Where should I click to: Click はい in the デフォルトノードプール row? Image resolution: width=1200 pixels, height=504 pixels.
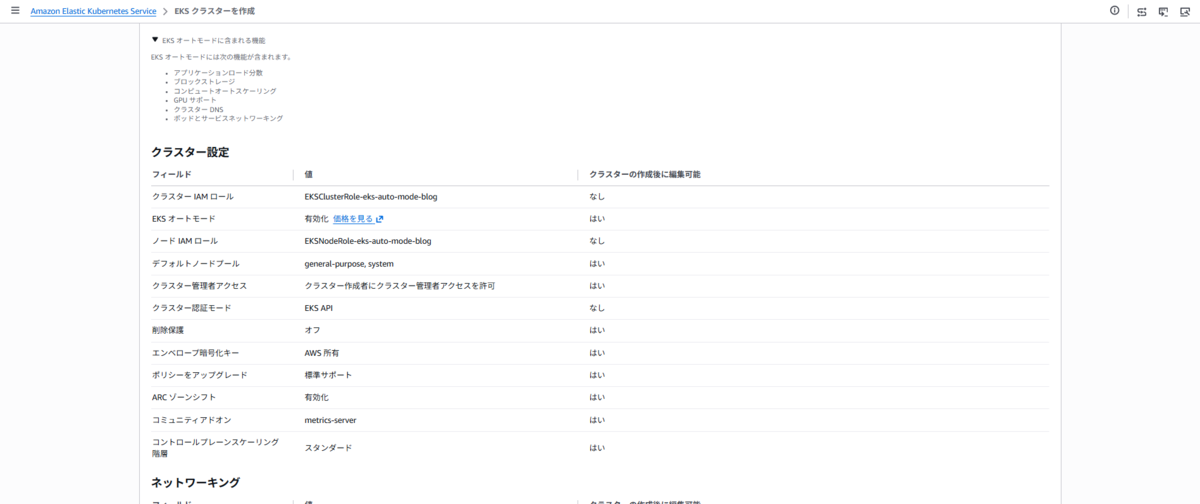(597, 263)
